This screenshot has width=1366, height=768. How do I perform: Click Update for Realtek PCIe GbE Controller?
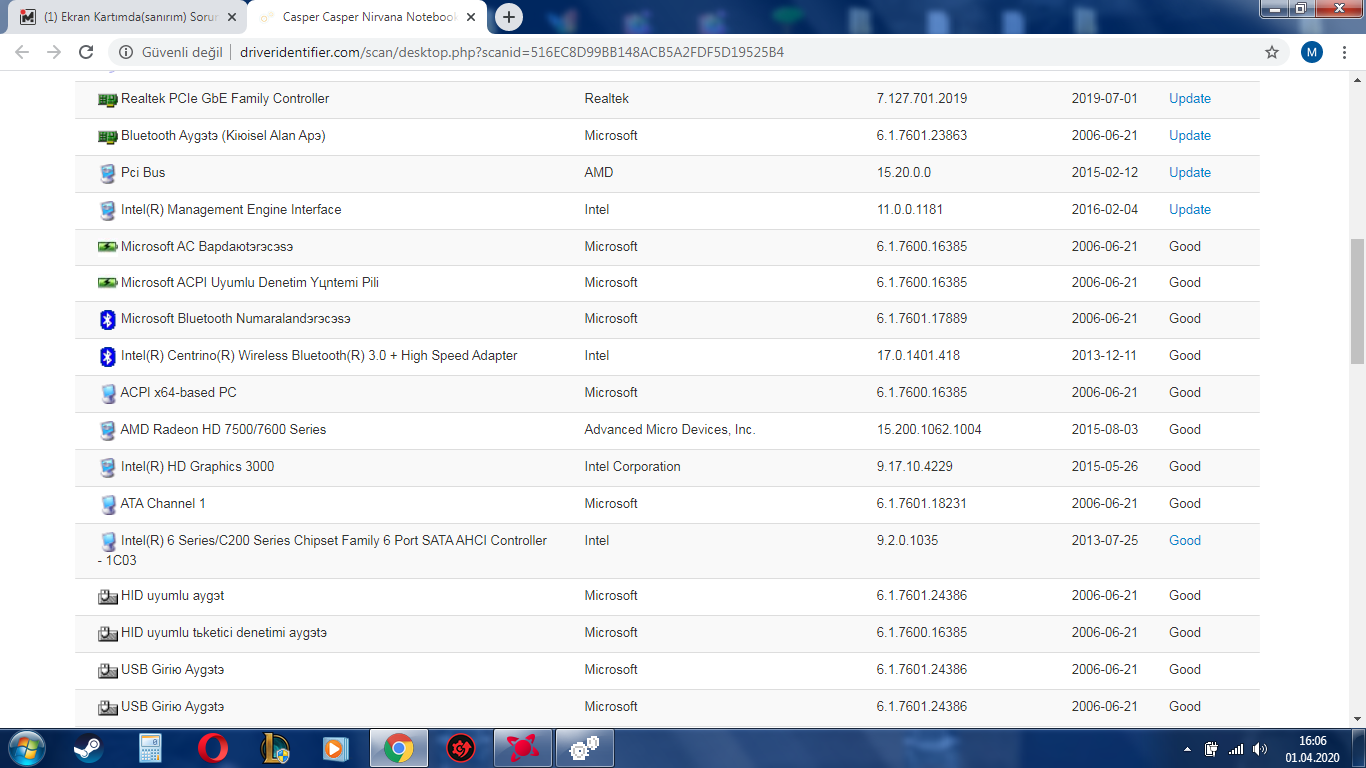click(1190, 99)
